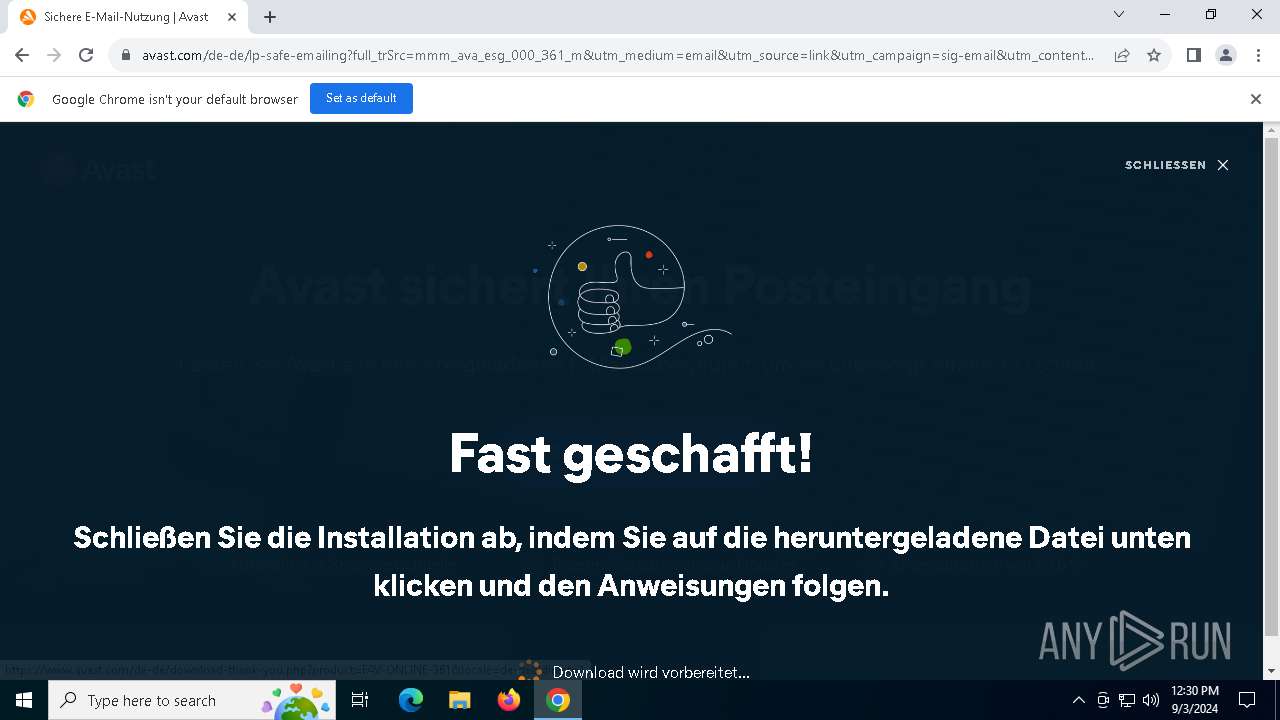This screenshot has width=1280, height=720.
Task: Open Task View on taskbar
Action: [360, 700]
